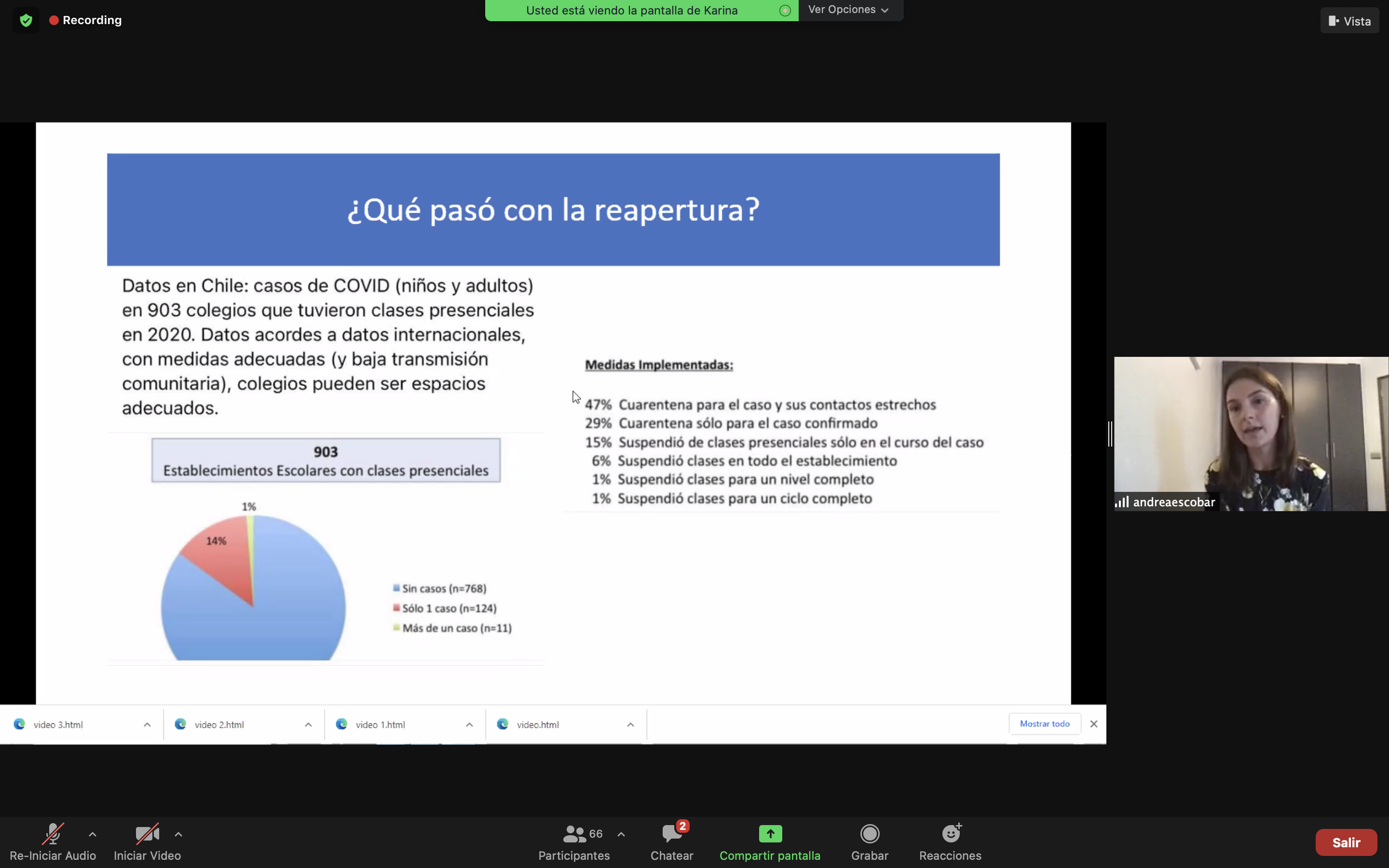Image resolution: width=1389 pixels, height=868 pixels.
Task: Click the green screen-share indicator dot
Action: click(x=785, y=10)
